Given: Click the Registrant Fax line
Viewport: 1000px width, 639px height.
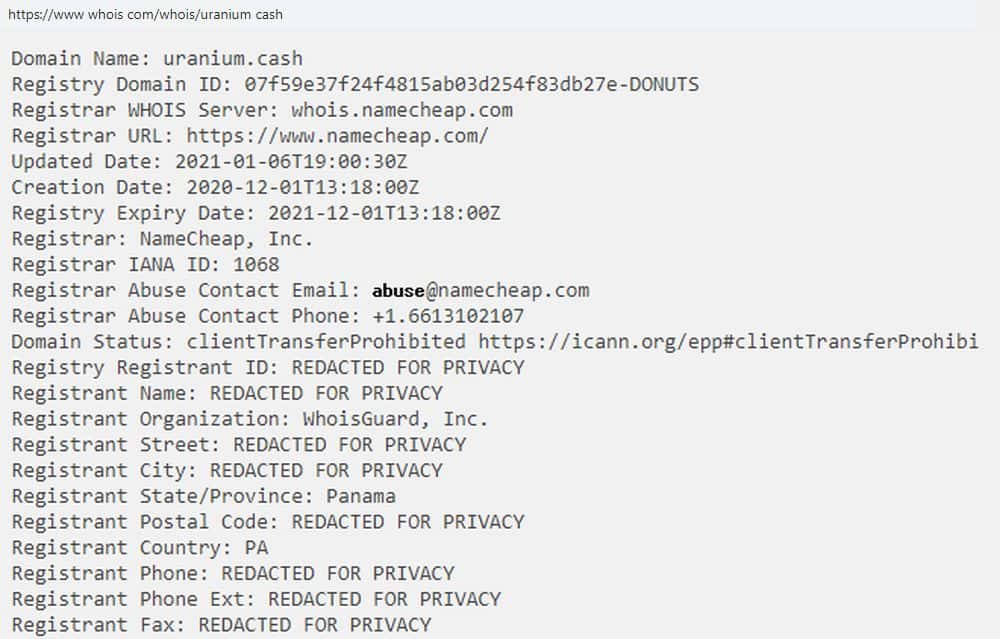Looking at the screenshot, I should click(x=221, y=625).
